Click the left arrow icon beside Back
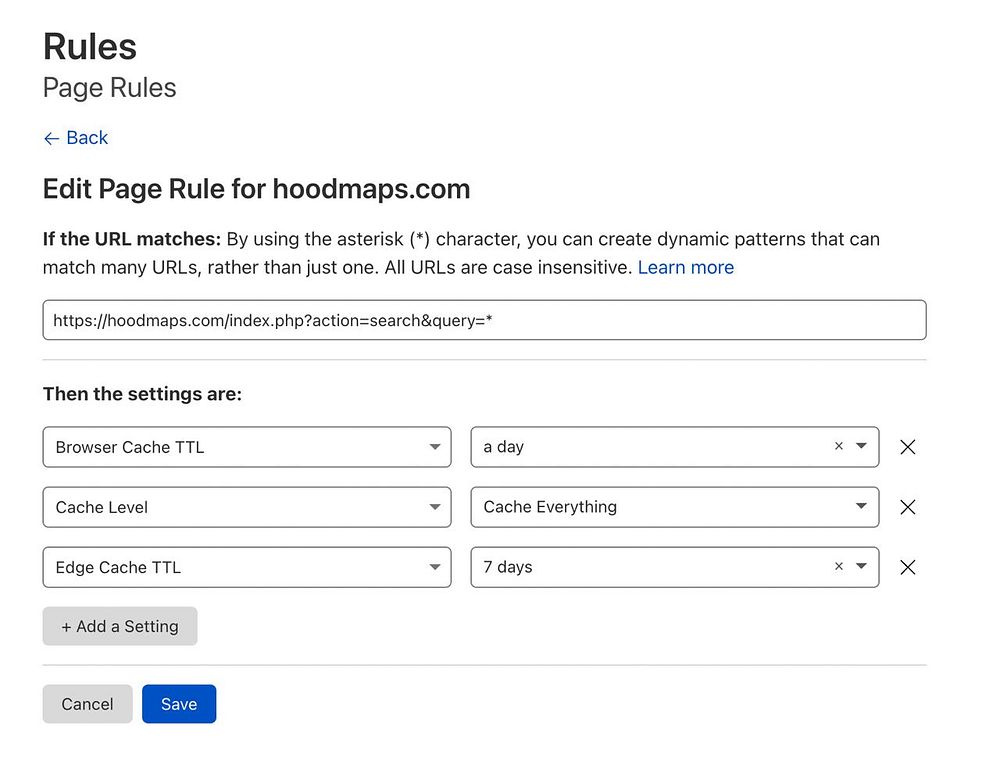The width and height of the screenshot is (1000, 769). click(x=51, y=139)
